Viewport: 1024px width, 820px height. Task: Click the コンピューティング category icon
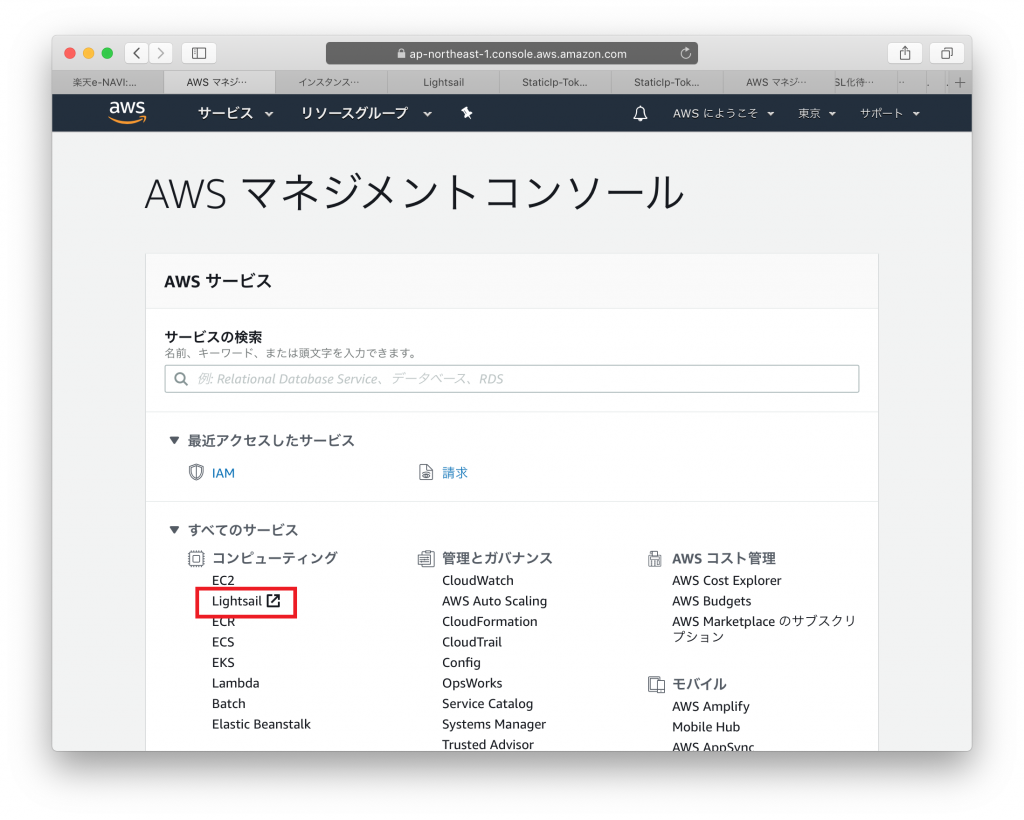[x=196, y=558]
